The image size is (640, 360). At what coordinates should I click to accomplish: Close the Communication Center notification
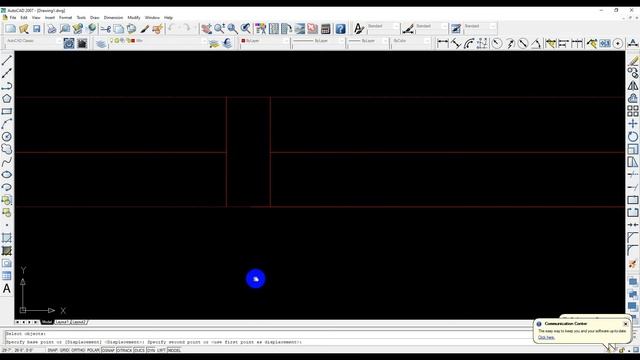626,324
